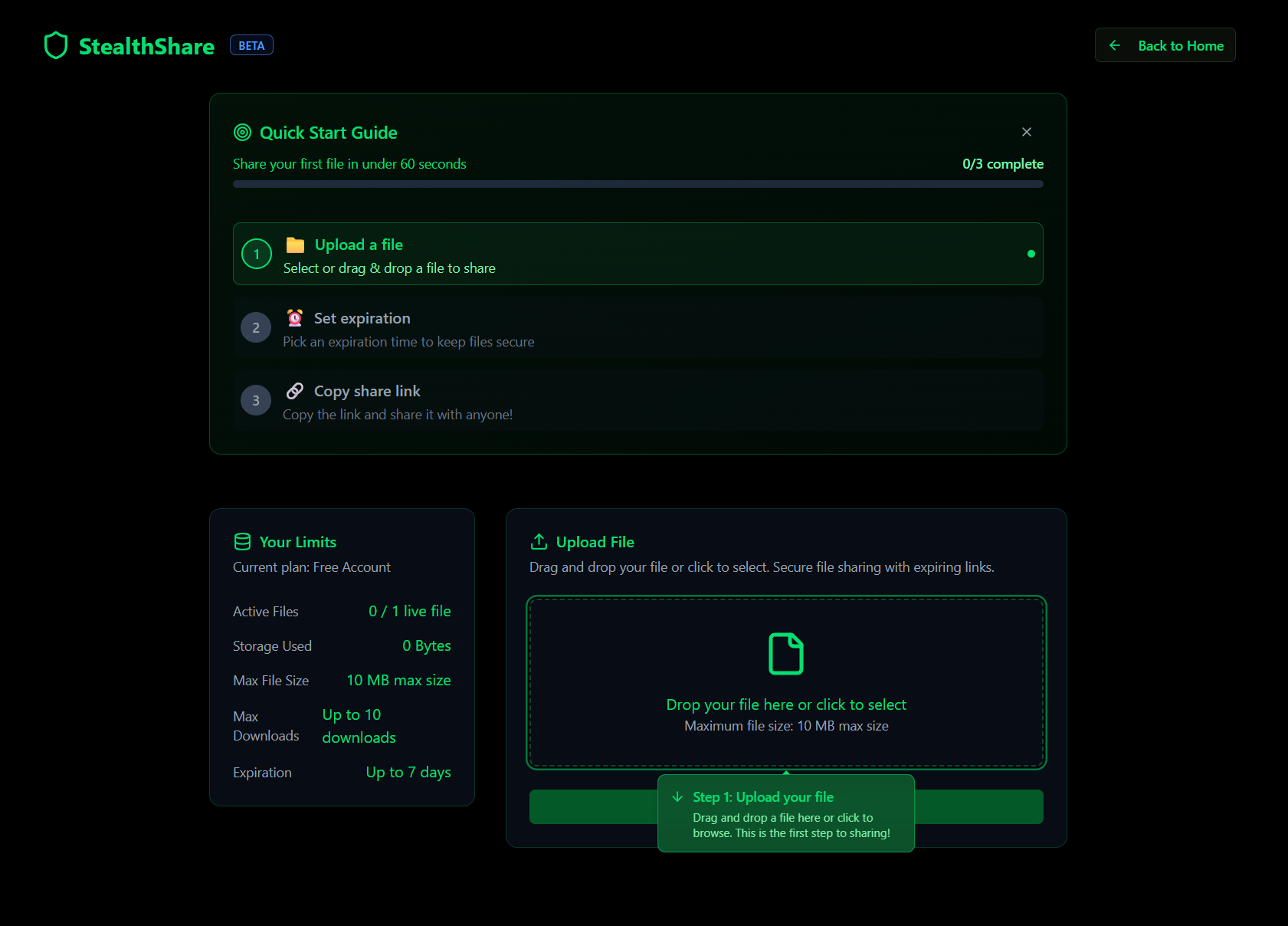Select the document icon inside the drop zone
The height and width of the screenshot is (926, 1288).
(x=786, y=653)
